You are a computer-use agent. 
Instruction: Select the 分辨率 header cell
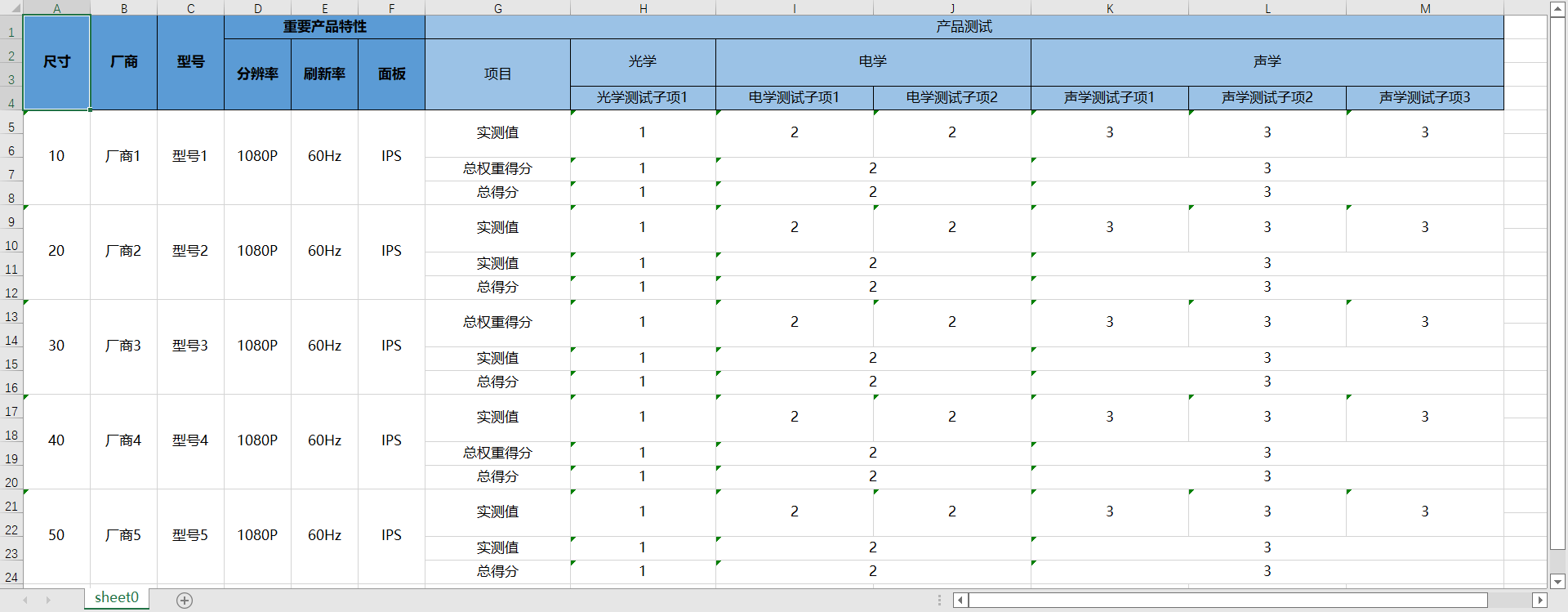coord(257,74)
